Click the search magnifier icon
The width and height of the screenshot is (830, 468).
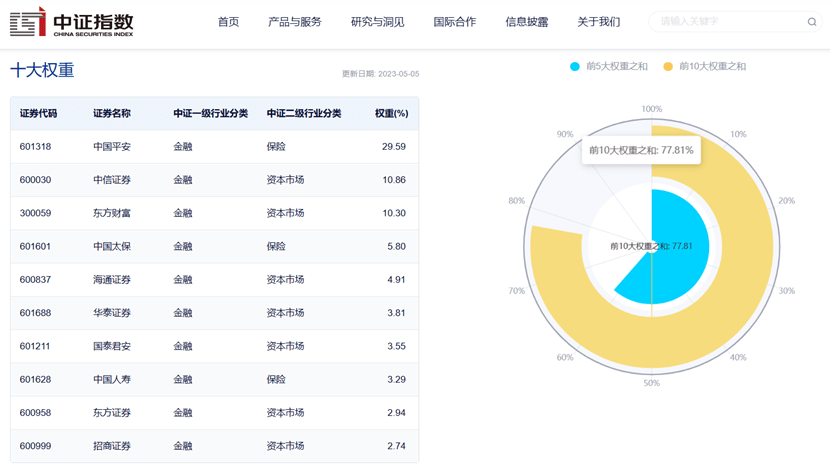811,22
